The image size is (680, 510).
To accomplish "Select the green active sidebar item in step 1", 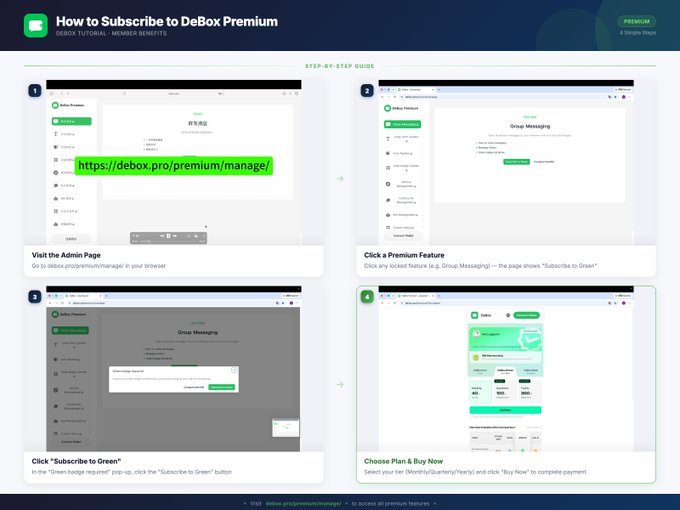I will (x=72, y=121).
